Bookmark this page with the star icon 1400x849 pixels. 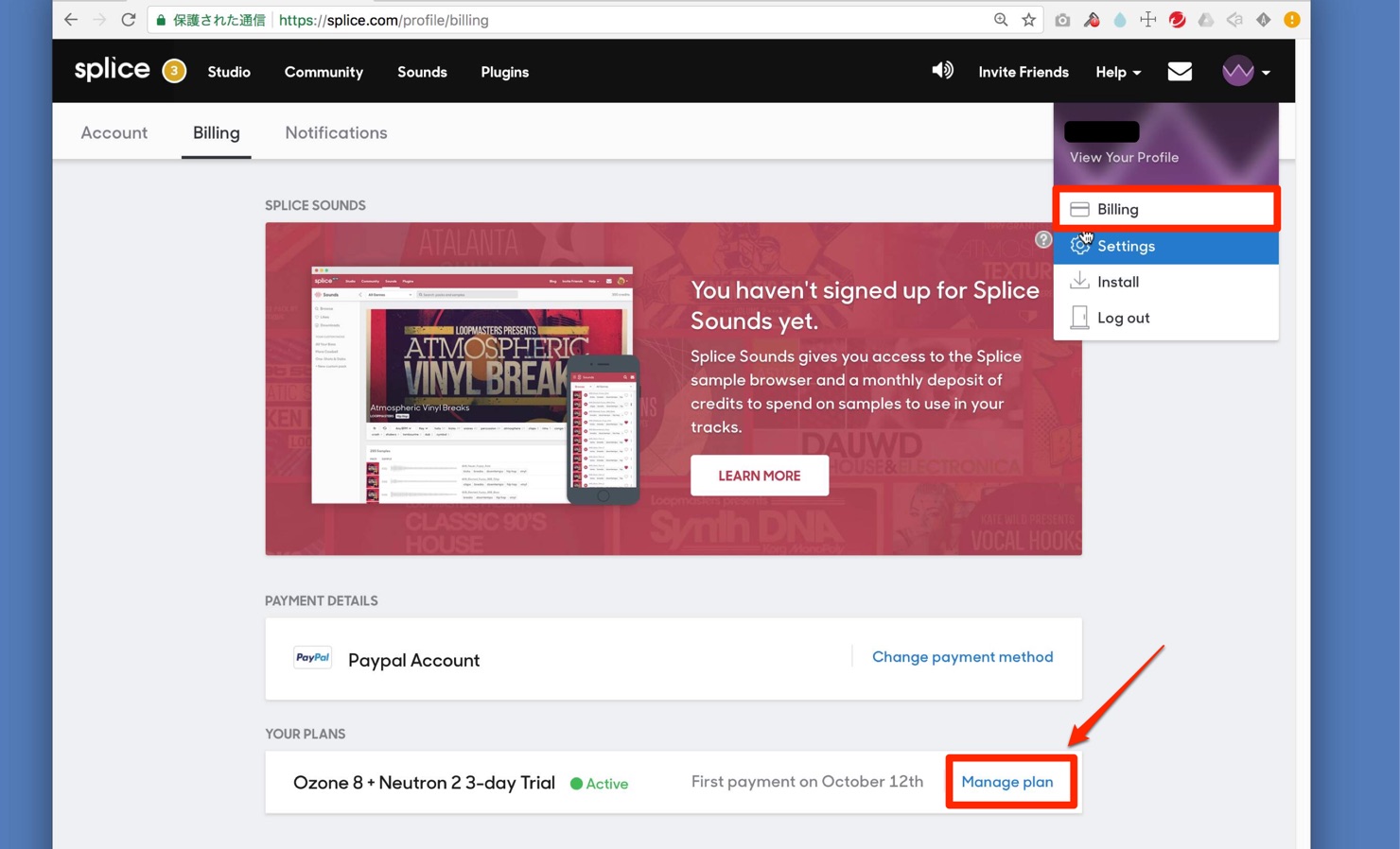1029,20
